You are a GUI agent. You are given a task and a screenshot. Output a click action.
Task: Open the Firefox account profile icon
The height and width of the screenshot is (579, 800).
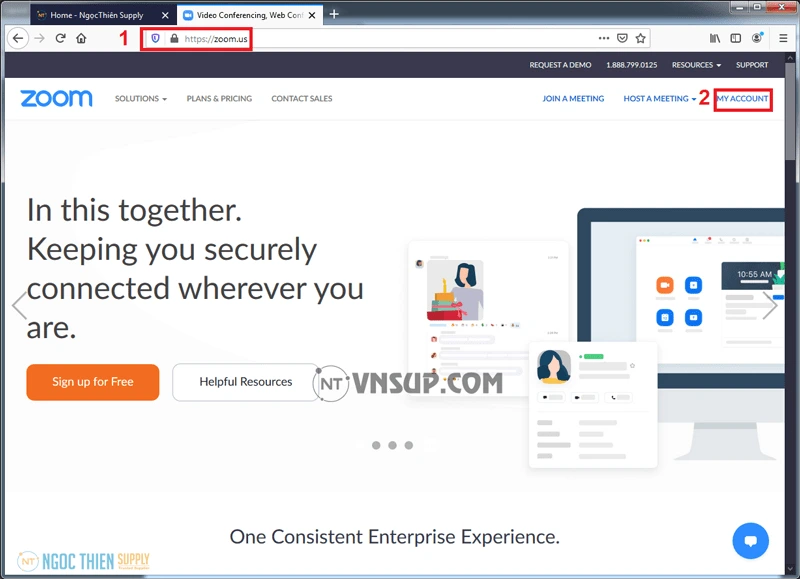[759, 38]
